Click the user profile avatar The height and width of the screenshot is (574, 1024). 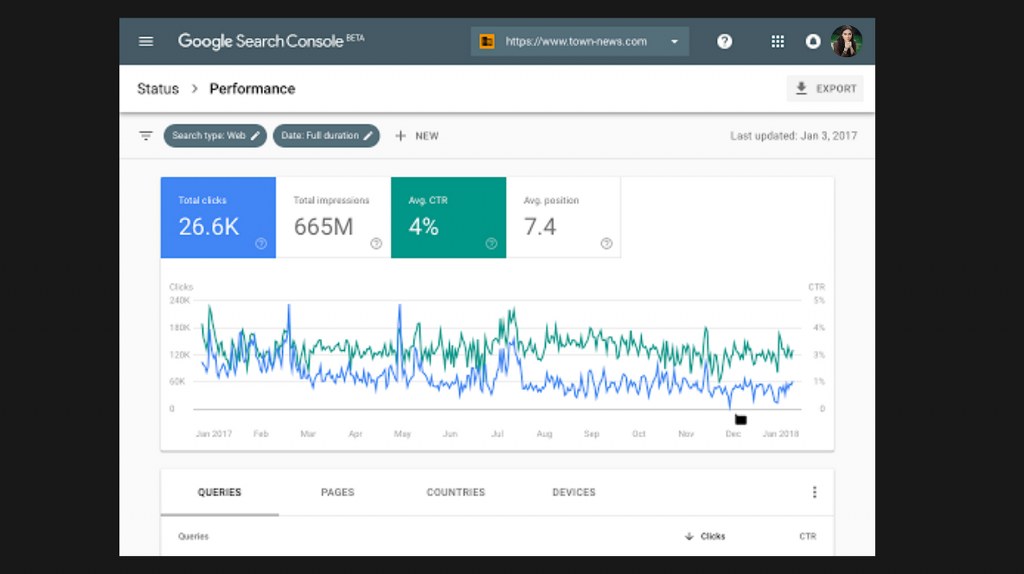coord(846,41)
